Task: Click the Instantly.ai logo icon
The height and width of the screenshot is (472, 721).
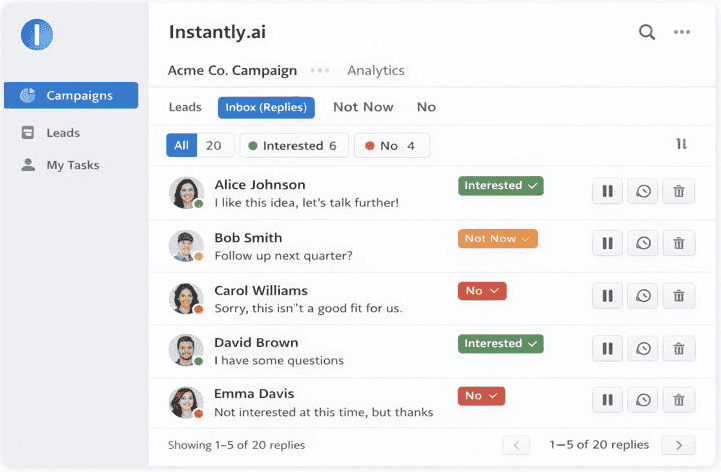Action: tap(37, 35)
